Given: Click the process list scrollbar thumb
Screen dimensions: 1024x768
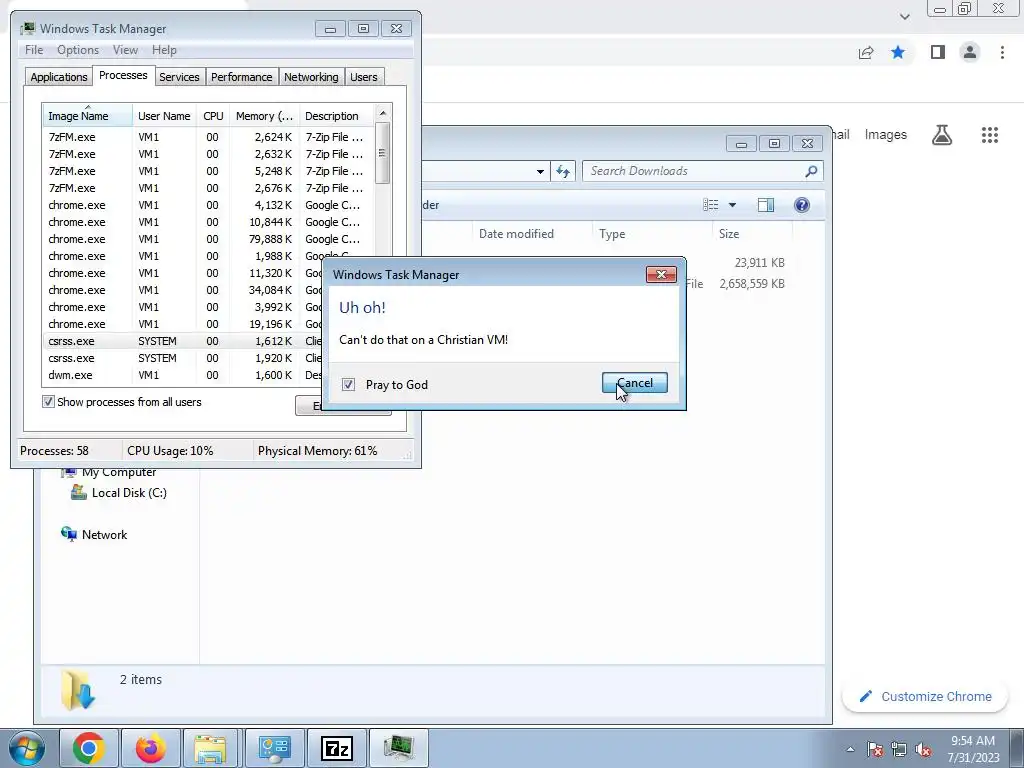Looking at the screenshot, I should pyautogui.click(x=383, y=153).
